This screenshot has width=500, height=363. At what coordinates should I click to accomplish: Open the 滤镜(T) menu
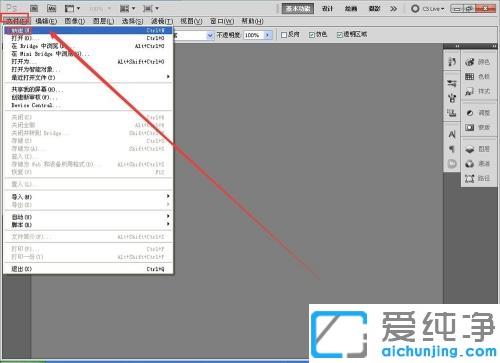click(162, 21)
